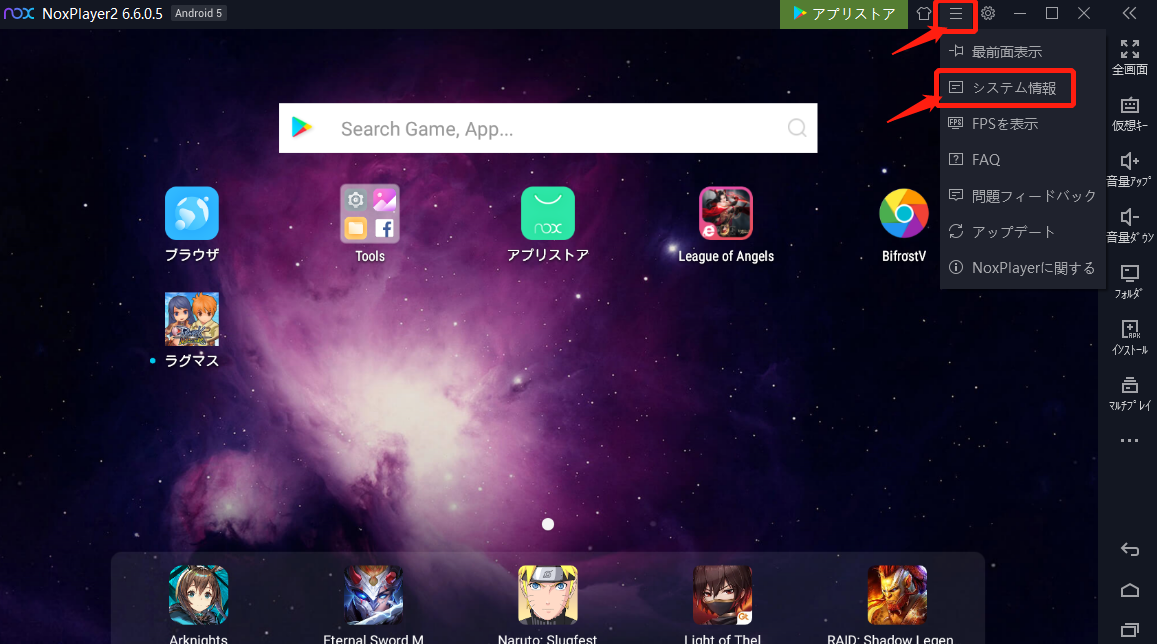The height and width of the screenshot is (644, 1157).
Task: Open the hamburger menu in title bar
Action: click(x=955, y=14)
